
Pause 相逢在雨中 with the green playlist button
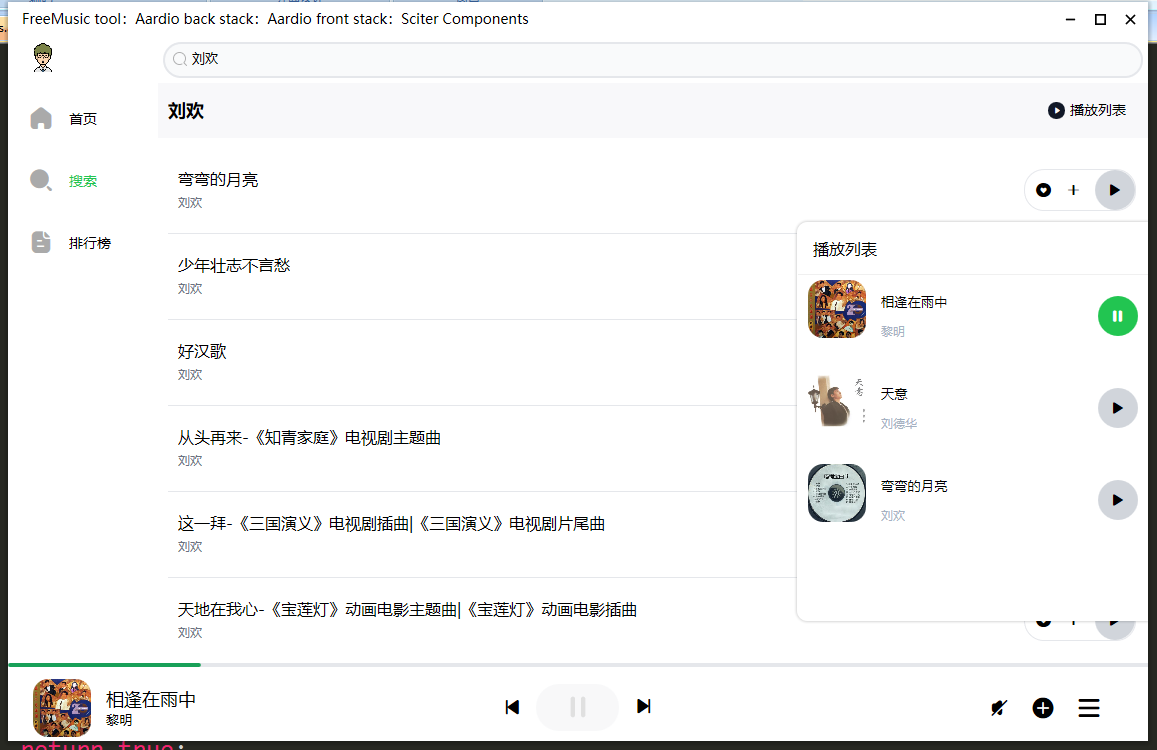[x=1117, y=316]
